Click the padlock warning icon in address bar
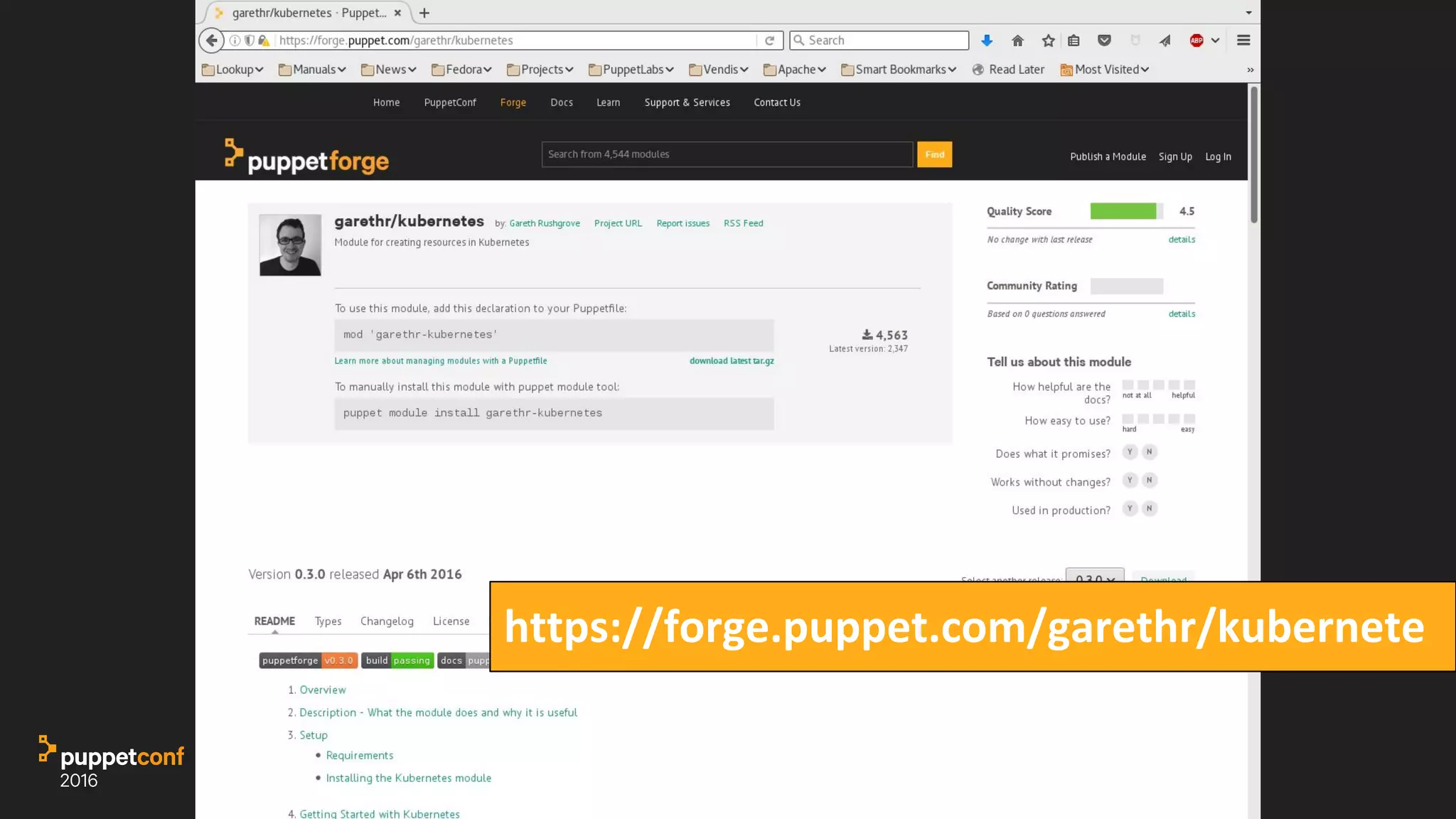This screenshot has width=1456, height=819. pos(264,41)
